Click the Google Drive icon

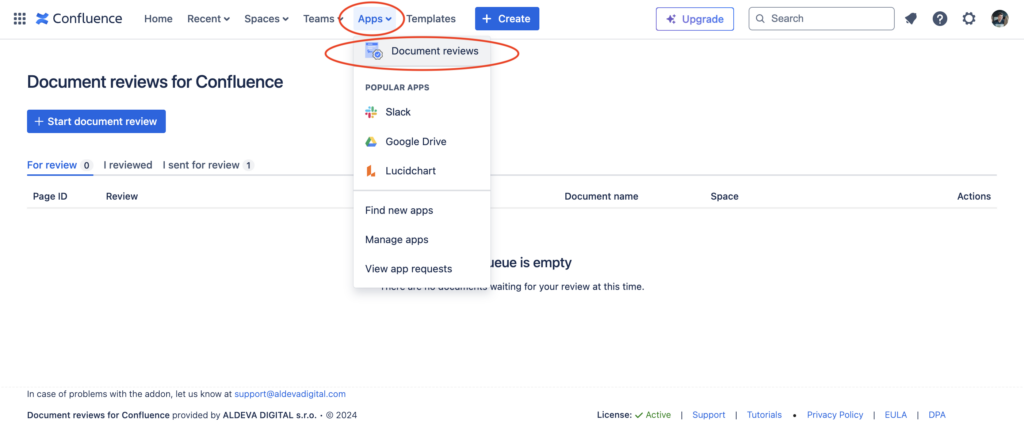pyautogui.click(x=371, y=141)
